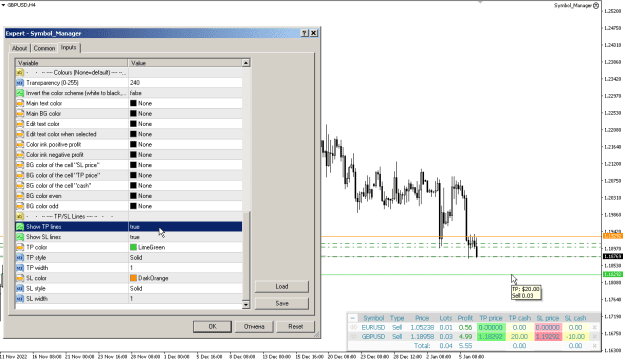Viewport: 625px width, 362px height.
Task: Switch to the Common tab
Action: click(x=44, y=48)
